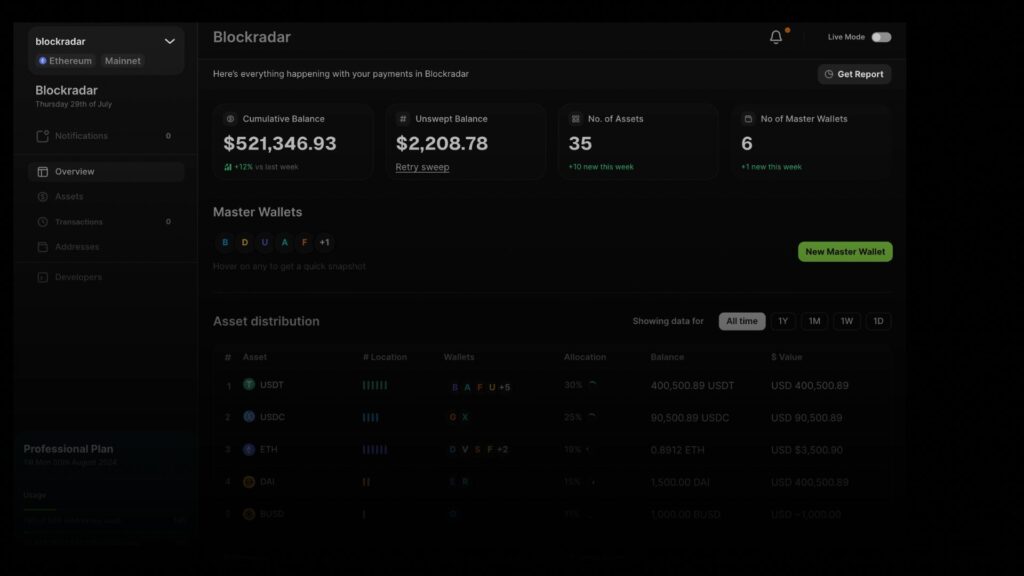The width and height of the screenshot is (1024, 576).
Task: Click 'USD 90,500.89' value cell
Action: 807,418
